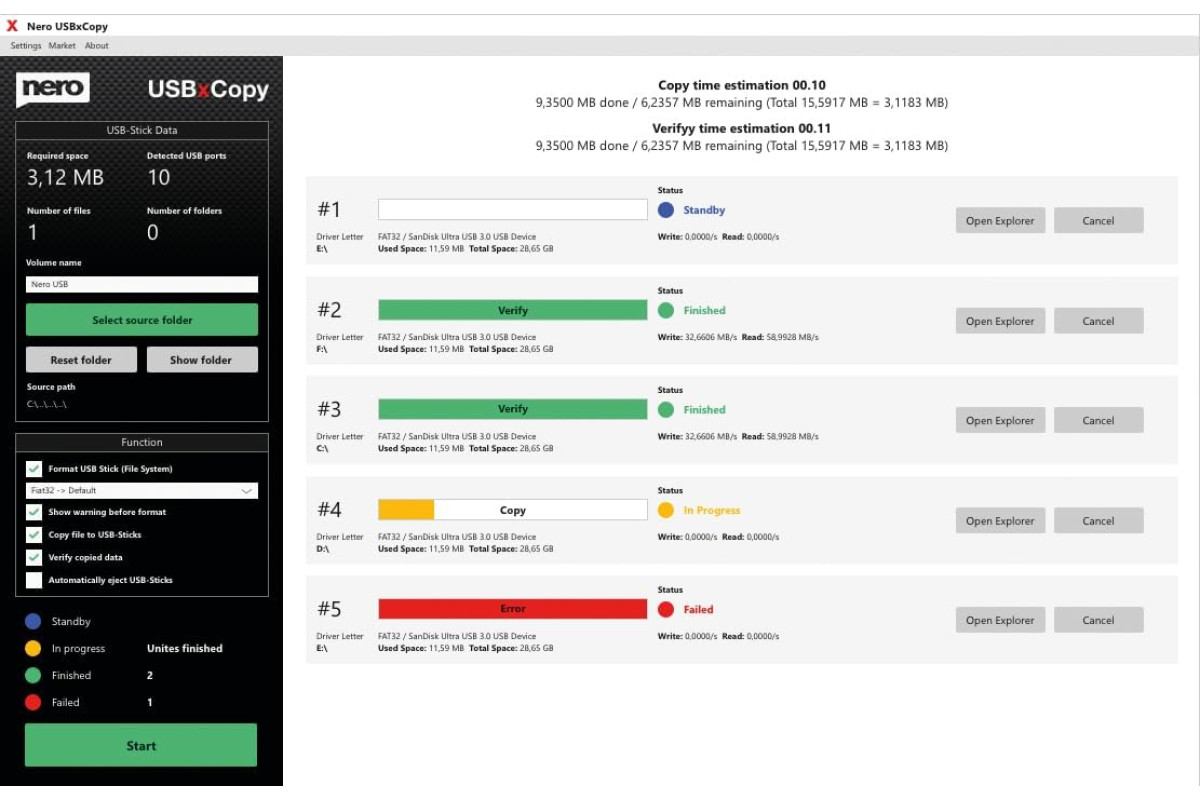This screenshot has width=1200, height=800.
Task: Toggle Verify copied data checkbox
Action: tap(34, 557)
